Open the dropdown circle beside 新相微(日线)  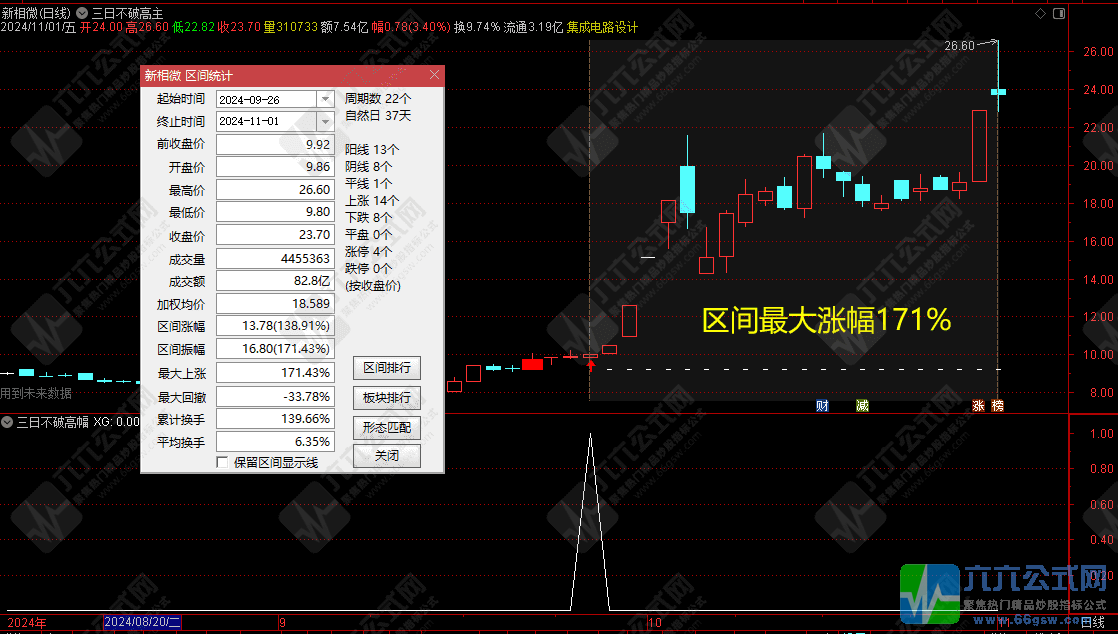82,14
